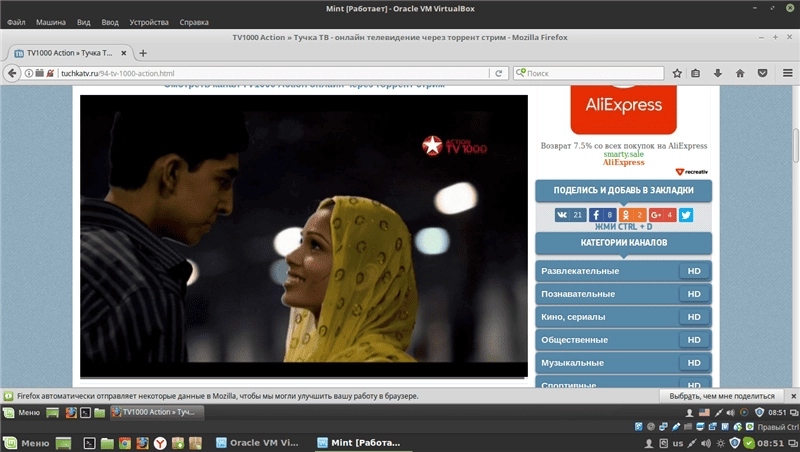Select HD badge next to Музыкальные
Viewport: 800px width, 452px height.
(694, 363)
